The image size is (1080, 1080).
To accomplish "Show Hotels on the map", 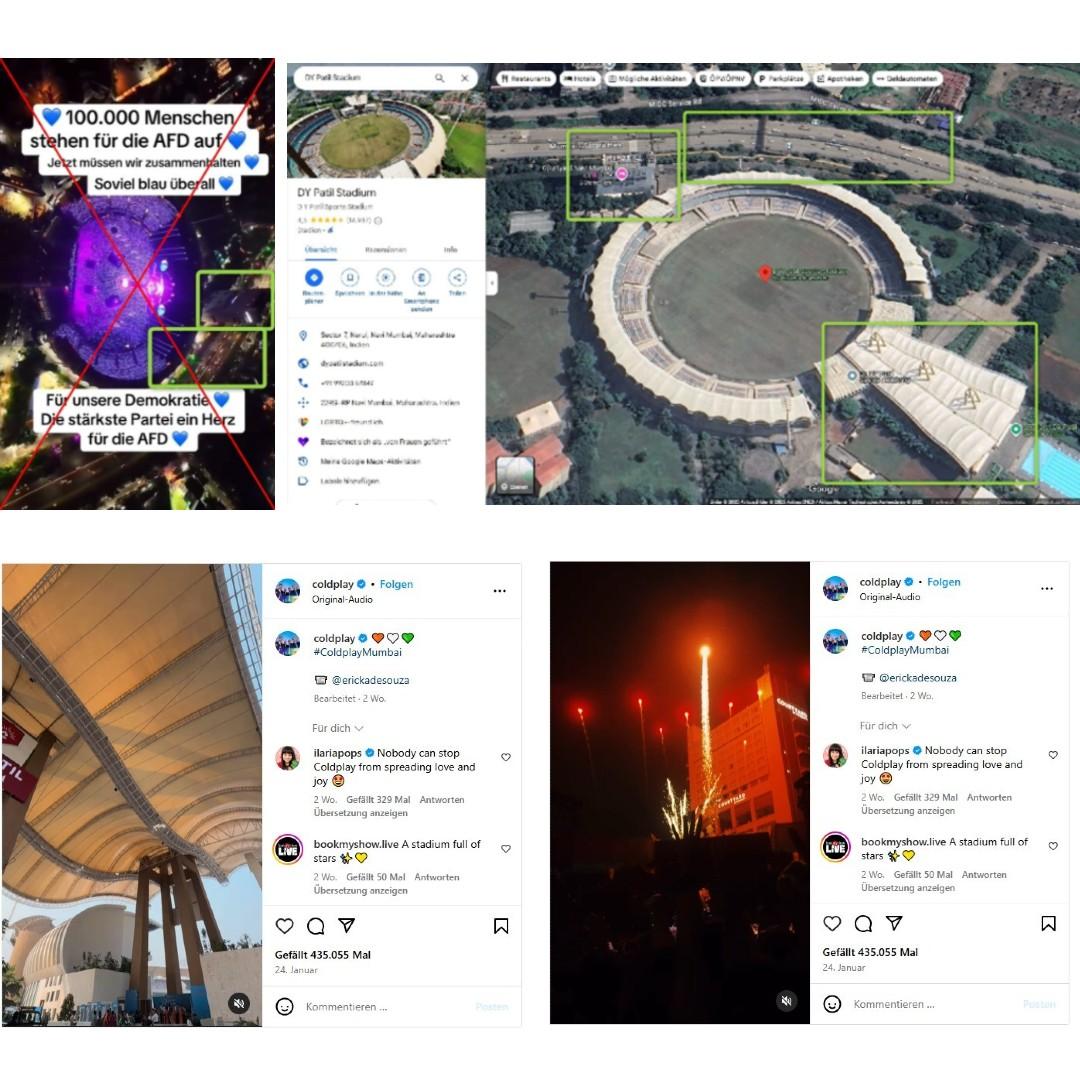I will click(x=580, y=79).
